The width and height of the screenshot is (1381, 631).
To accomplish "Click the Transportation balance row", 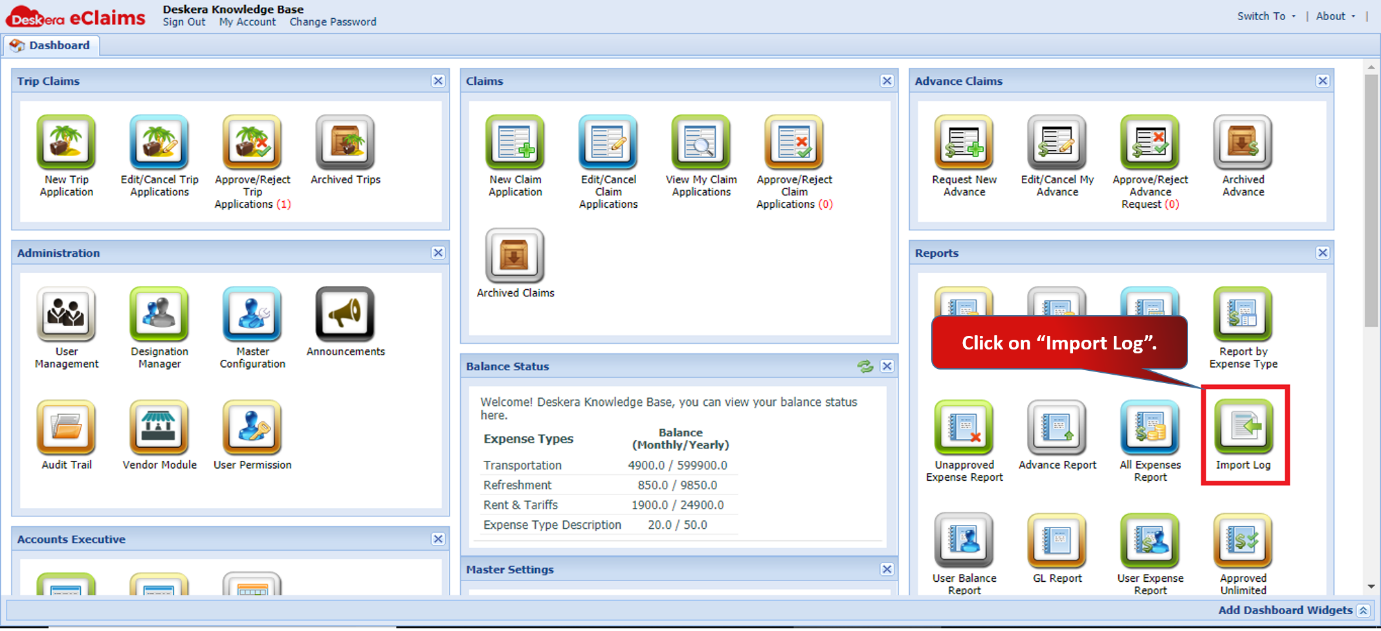I will [609, 465].
